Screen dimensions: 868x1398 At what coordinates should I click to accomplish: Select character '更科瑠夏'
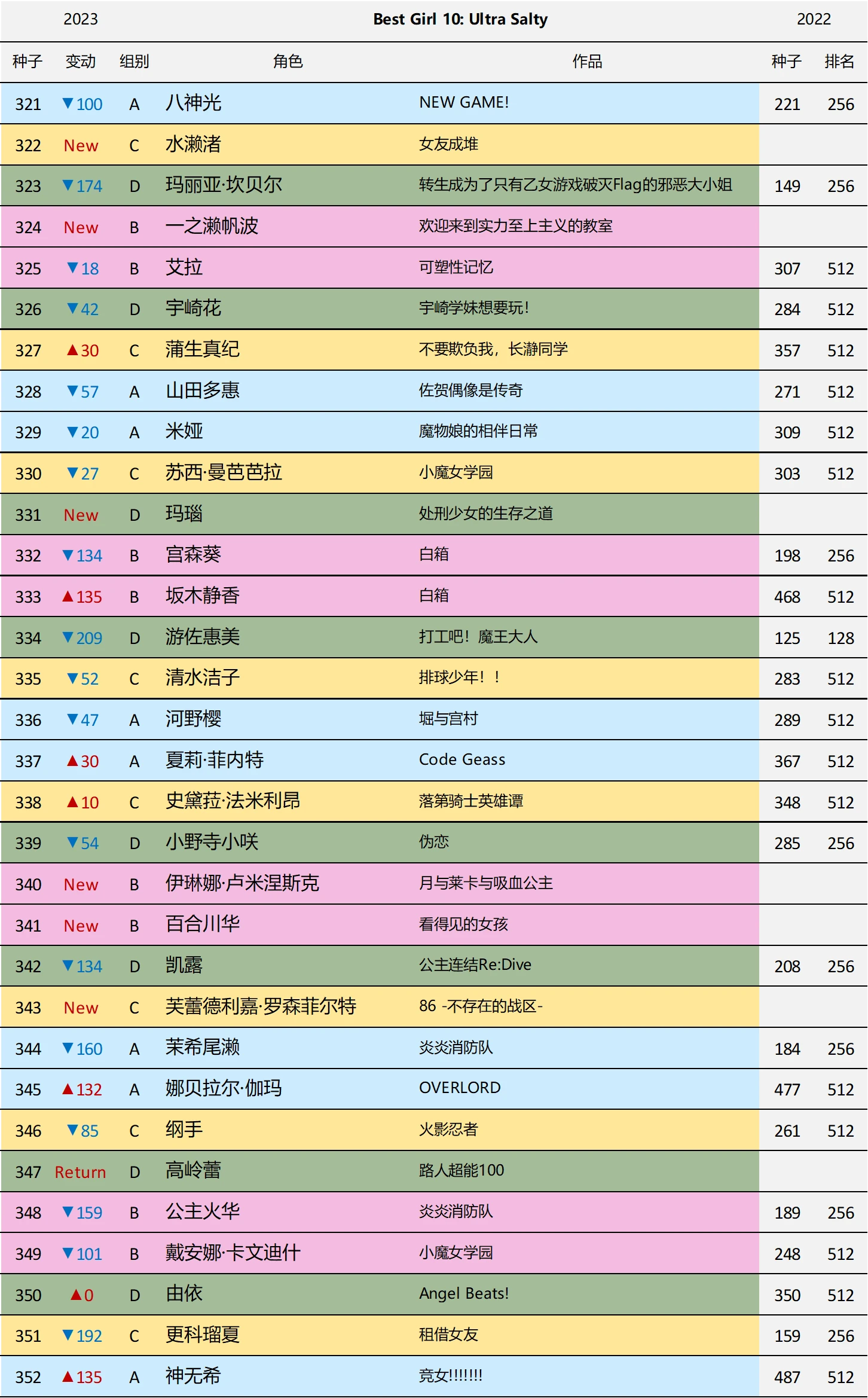pyautogui.click(x=203, y=1335)
